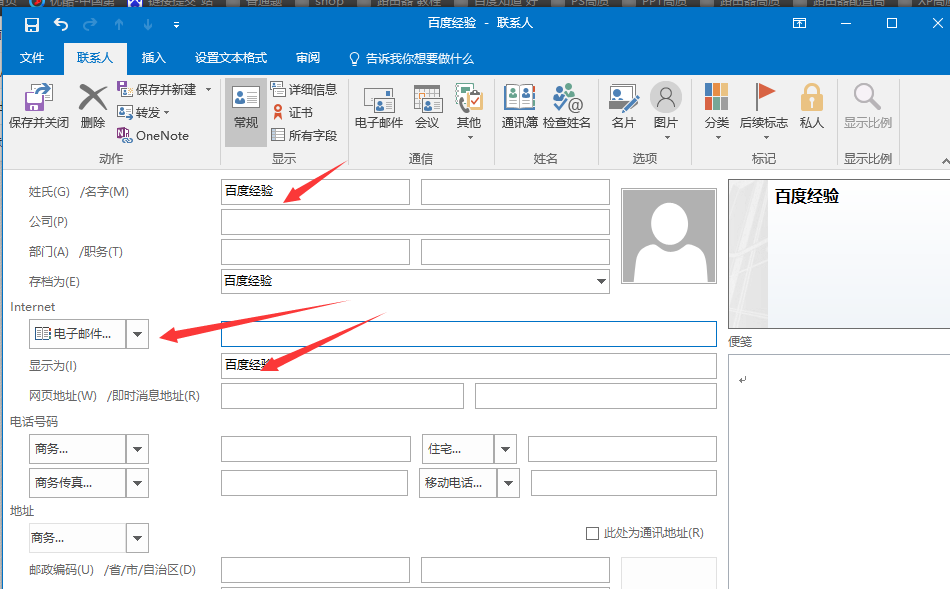Viewport: 950px width, 589px height.
Task: Open the dropdown arrow beside 商务传真...
Action: (138, 483)
